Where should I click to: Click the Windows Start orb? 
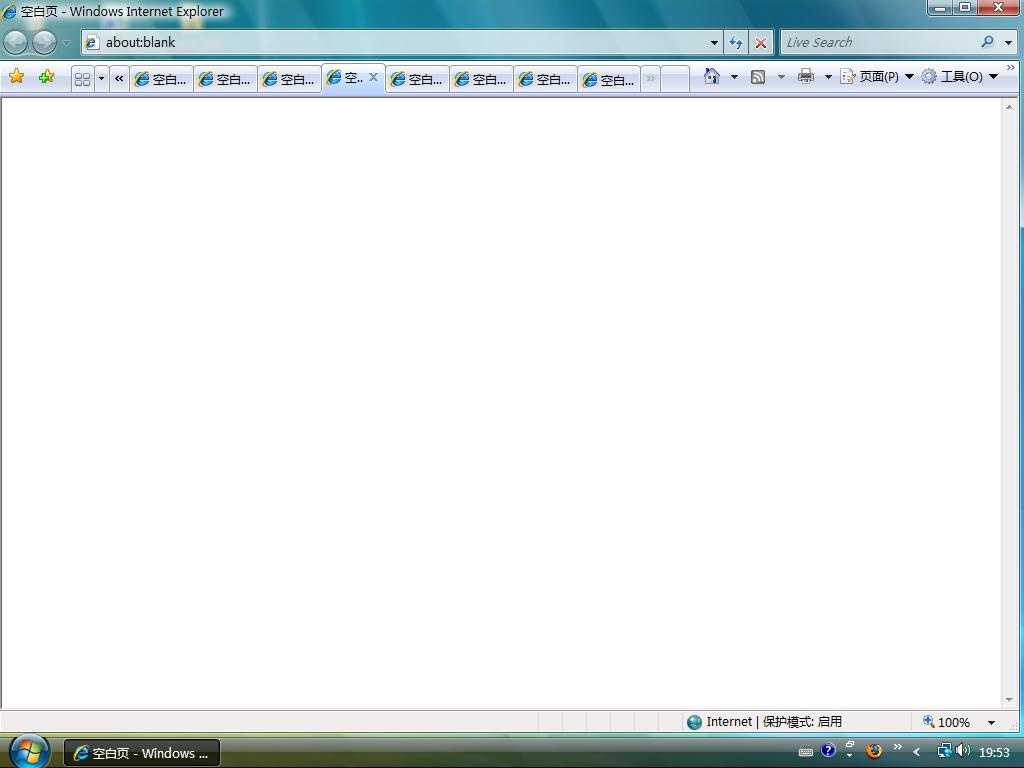click(28, 751)
